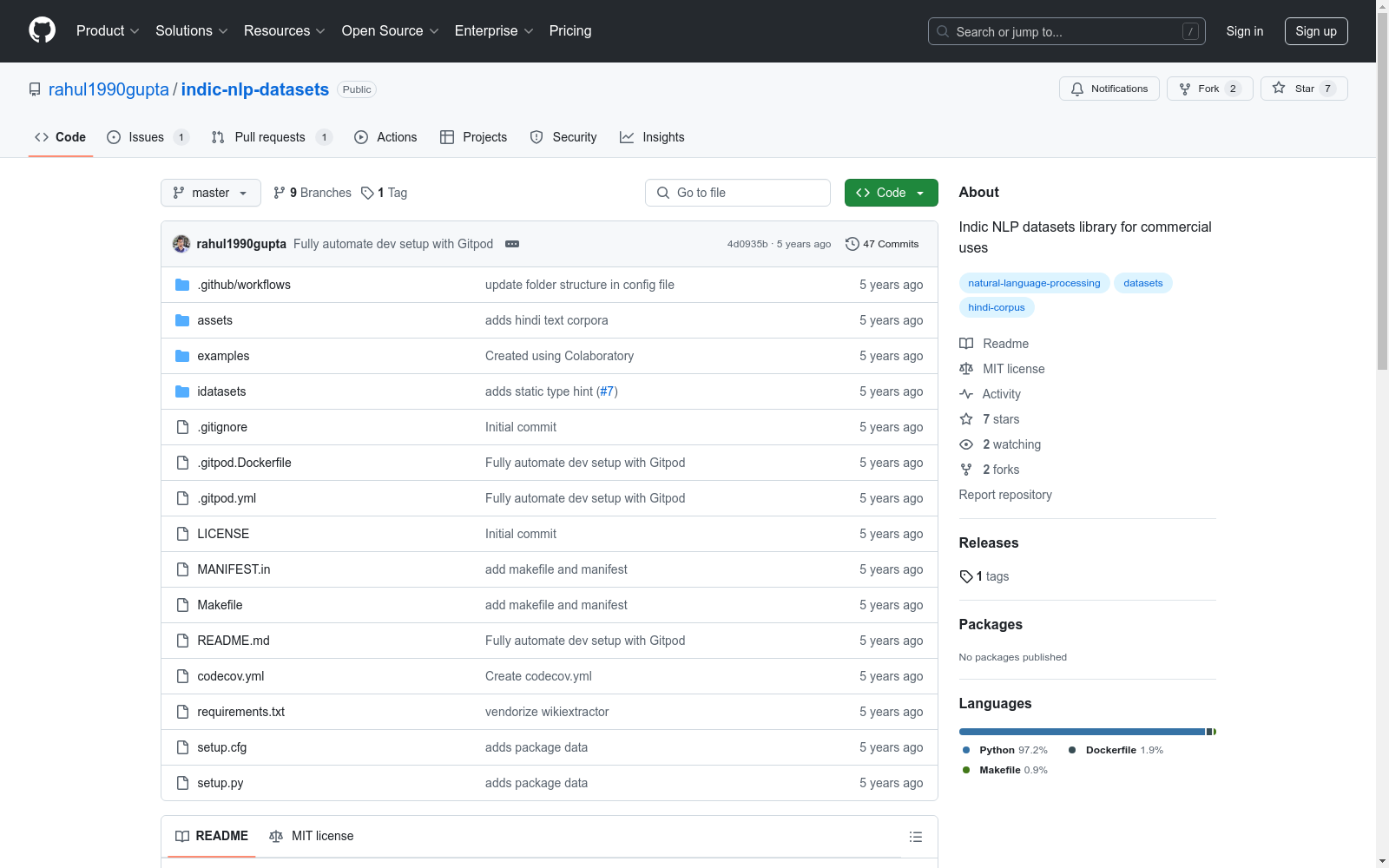
Task: Click the Makefile 0.9% language entry
Action: click(1004, 770)
